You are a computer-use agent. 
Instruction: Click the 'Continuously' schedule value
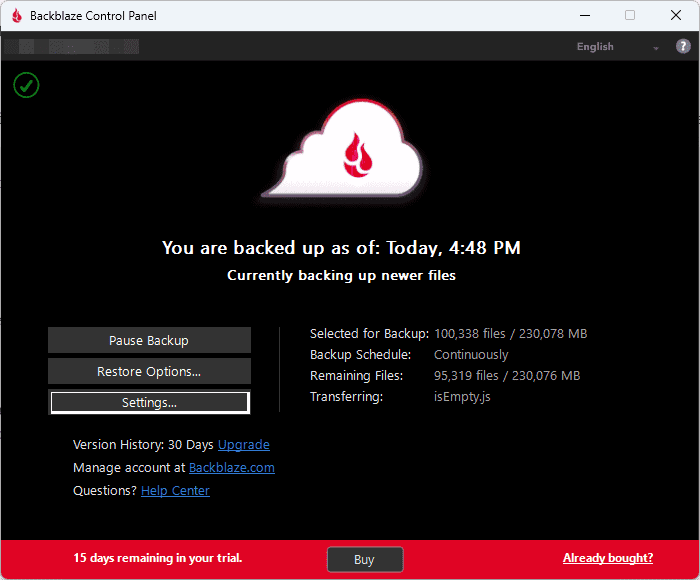pos(471,355)
